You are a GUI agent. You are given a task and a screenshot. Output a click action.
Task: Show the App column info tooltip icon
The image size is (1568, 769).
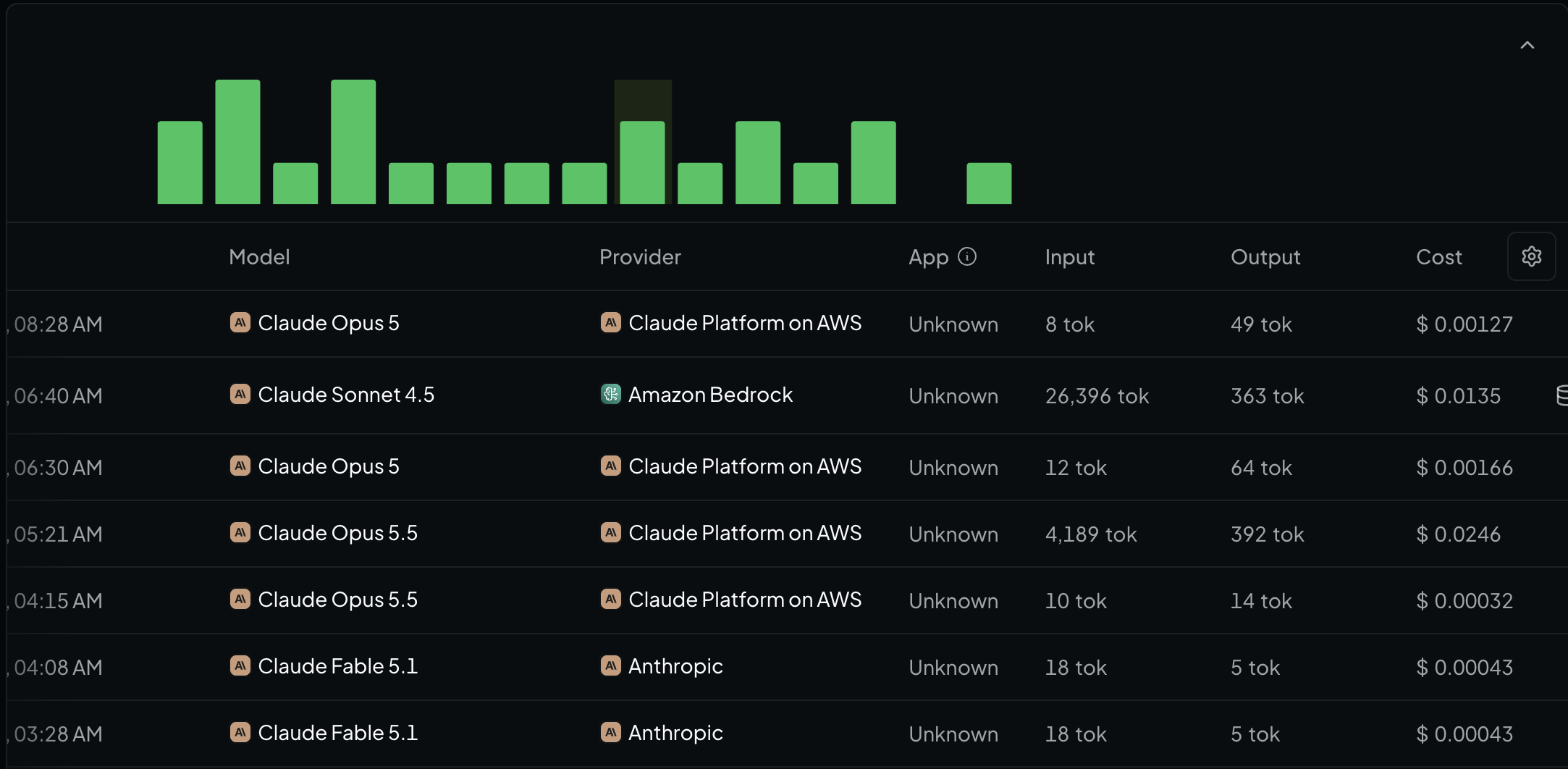click(x=967, y=256)
